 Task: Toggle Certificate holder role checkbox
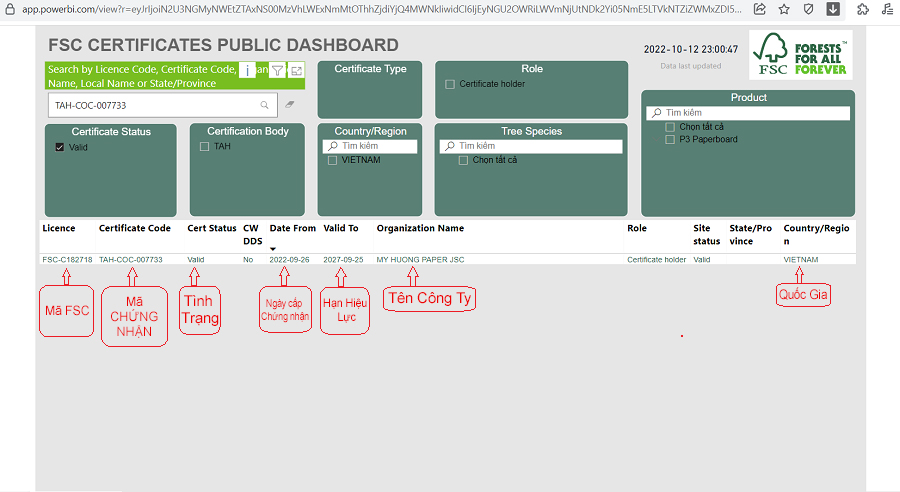[x=450, y=84]
